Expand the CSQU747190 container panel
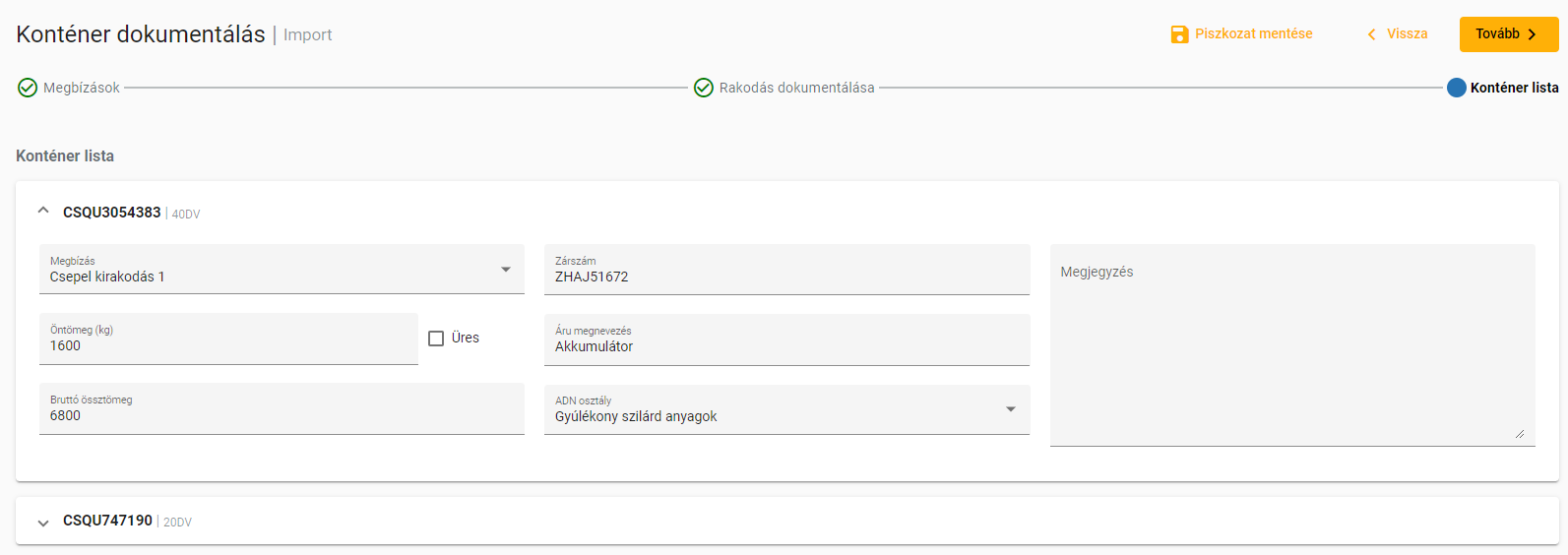This screenshot has width=1568, height=555. 43,523
